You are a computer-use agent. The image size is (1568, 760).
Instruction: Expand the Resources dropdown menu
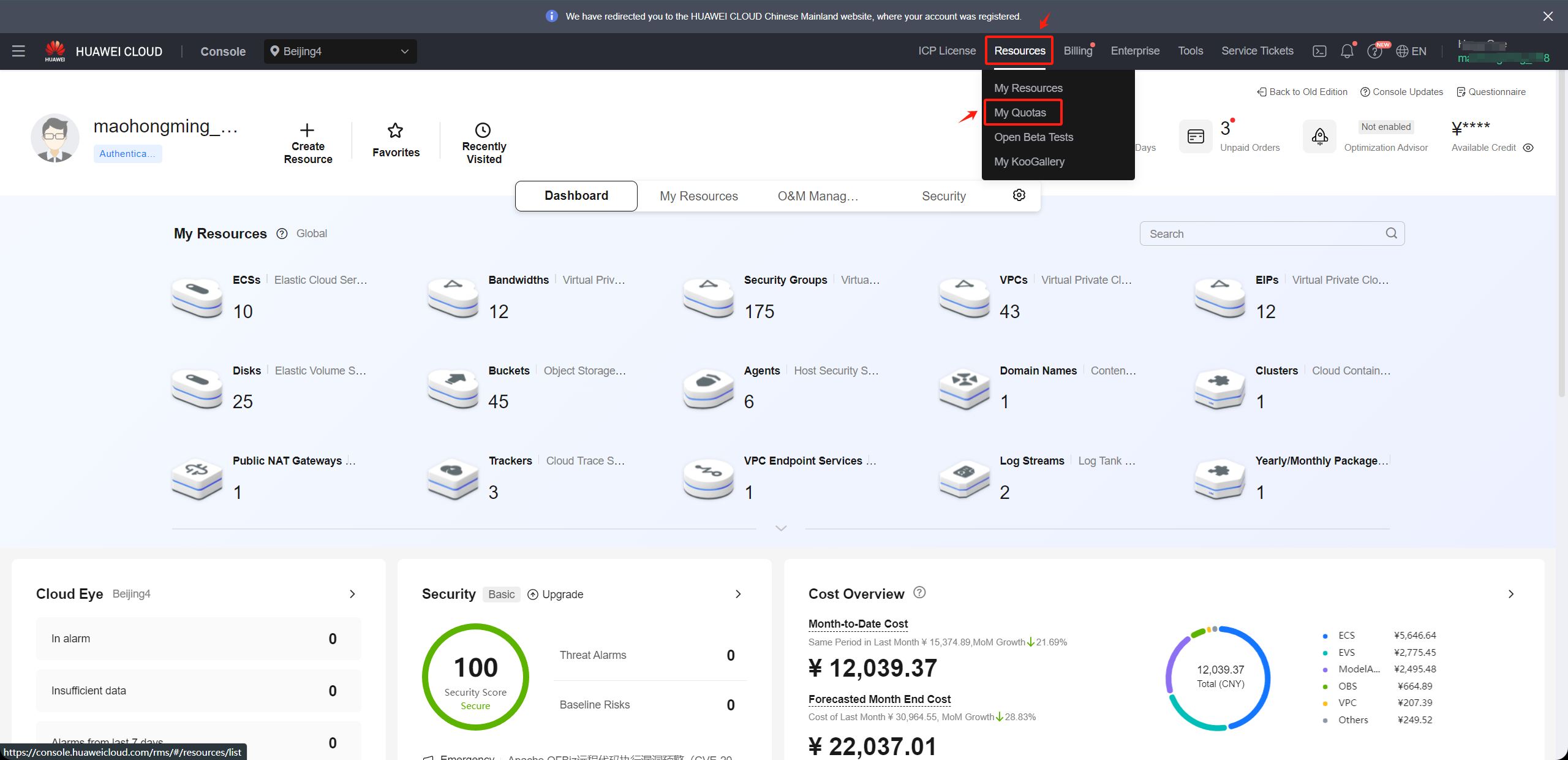click(x=1020, y=50)
